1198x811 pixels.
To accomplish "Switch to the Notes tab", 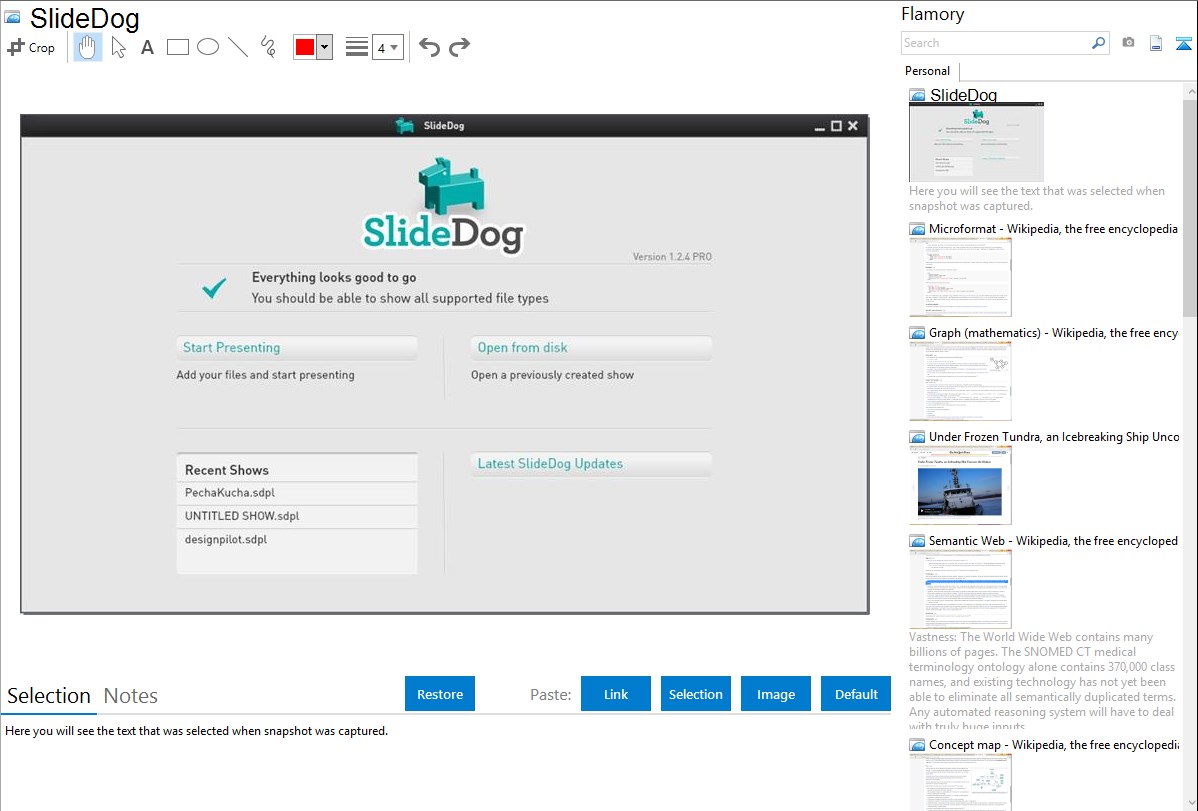I will pos(131,696).
